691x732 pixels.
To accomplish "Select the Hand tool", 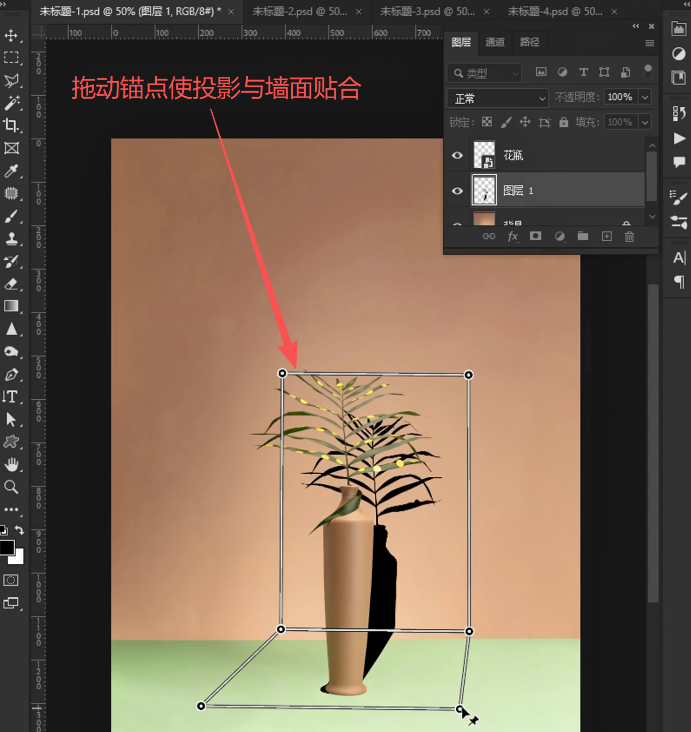I will click(x=11, y=465).
